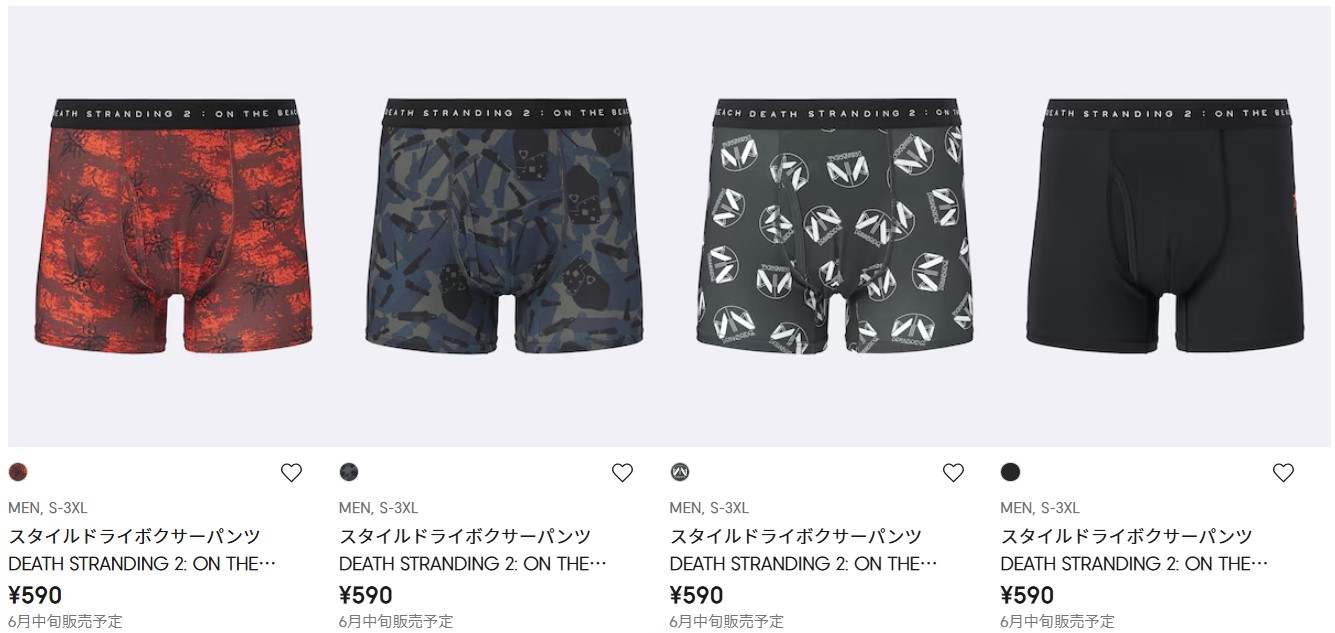Favorite the gray logo print boxer briefs
Screen dimensions: 1335x633
(x=953, y=473)
